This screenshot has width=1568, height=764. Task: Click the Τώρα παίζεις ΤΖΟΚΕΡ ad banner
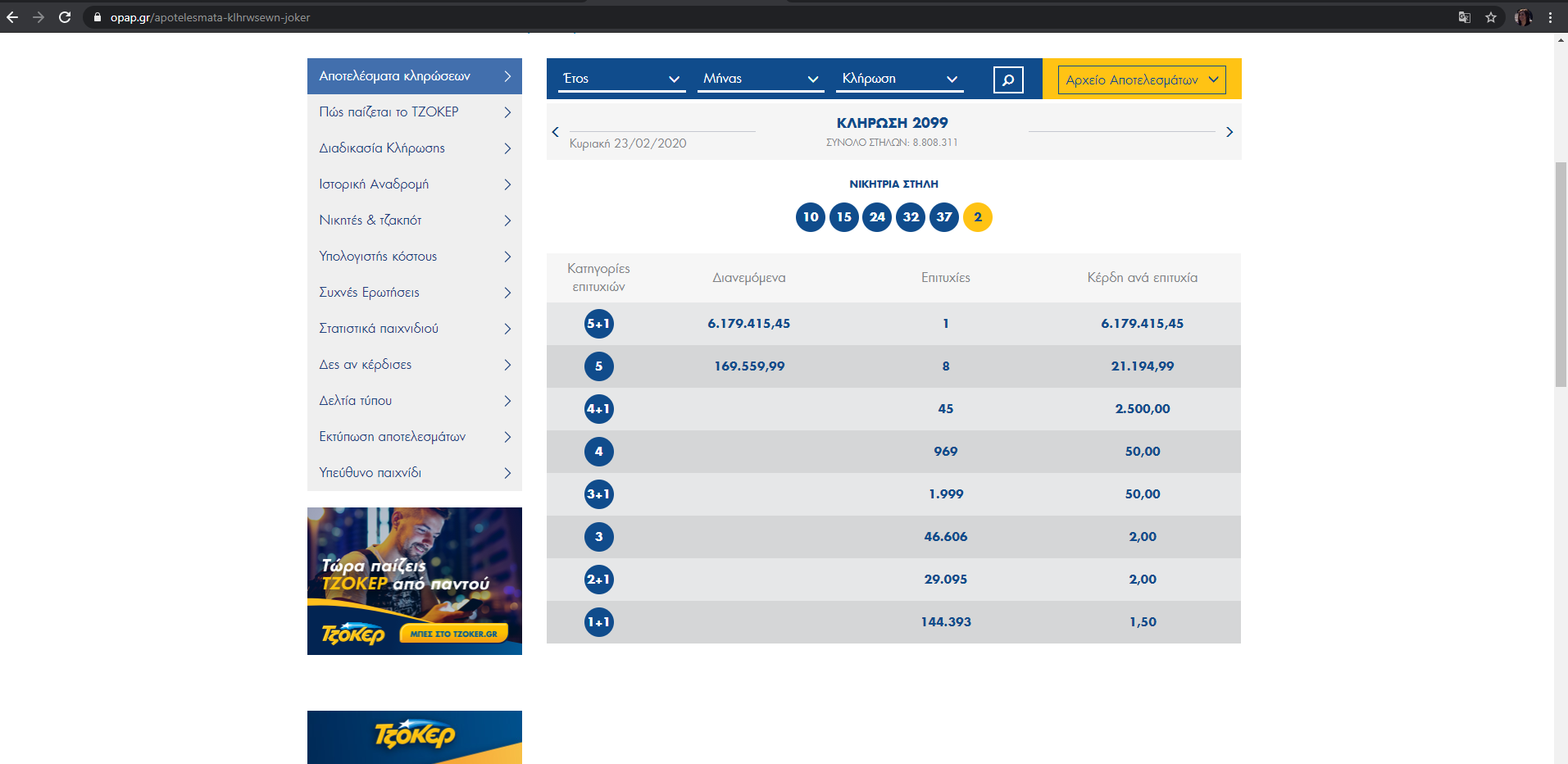pyautogui.click(x=415, y=581)
